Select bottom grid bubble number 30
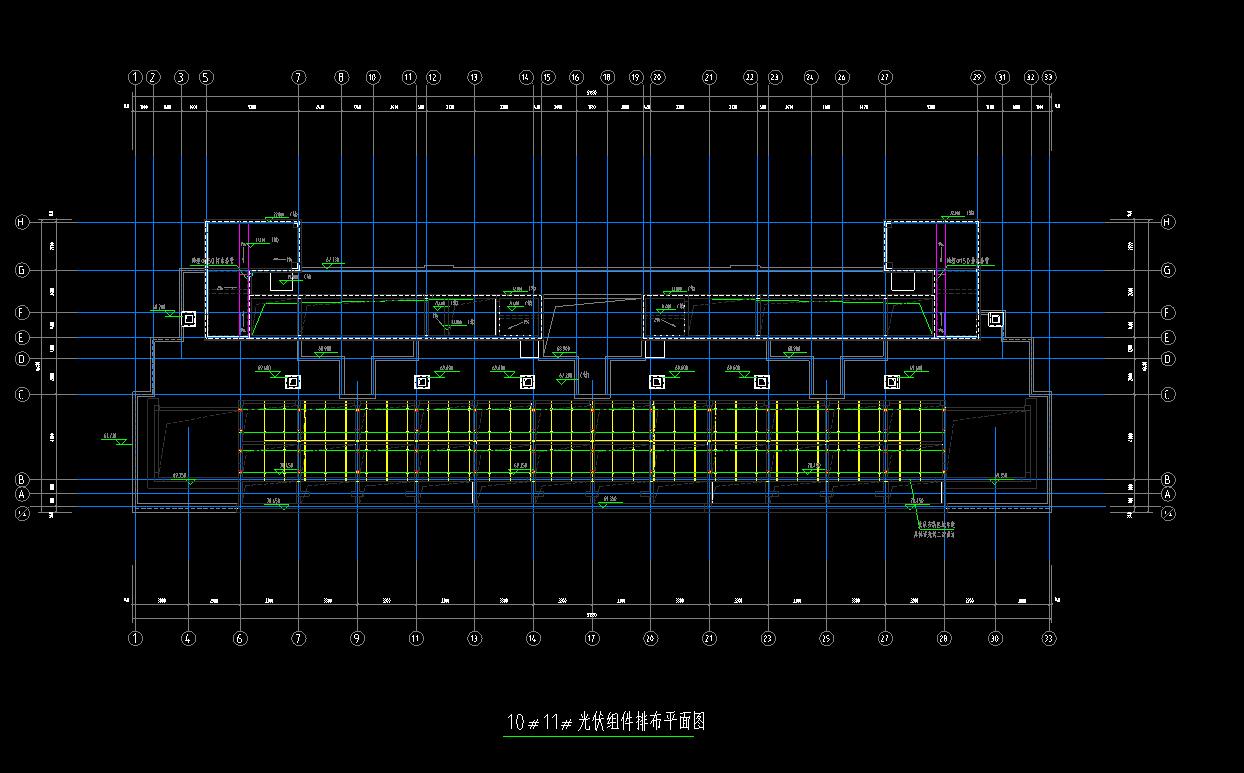The height and width of the screenshot is (773, 1244). coord(994,637)
